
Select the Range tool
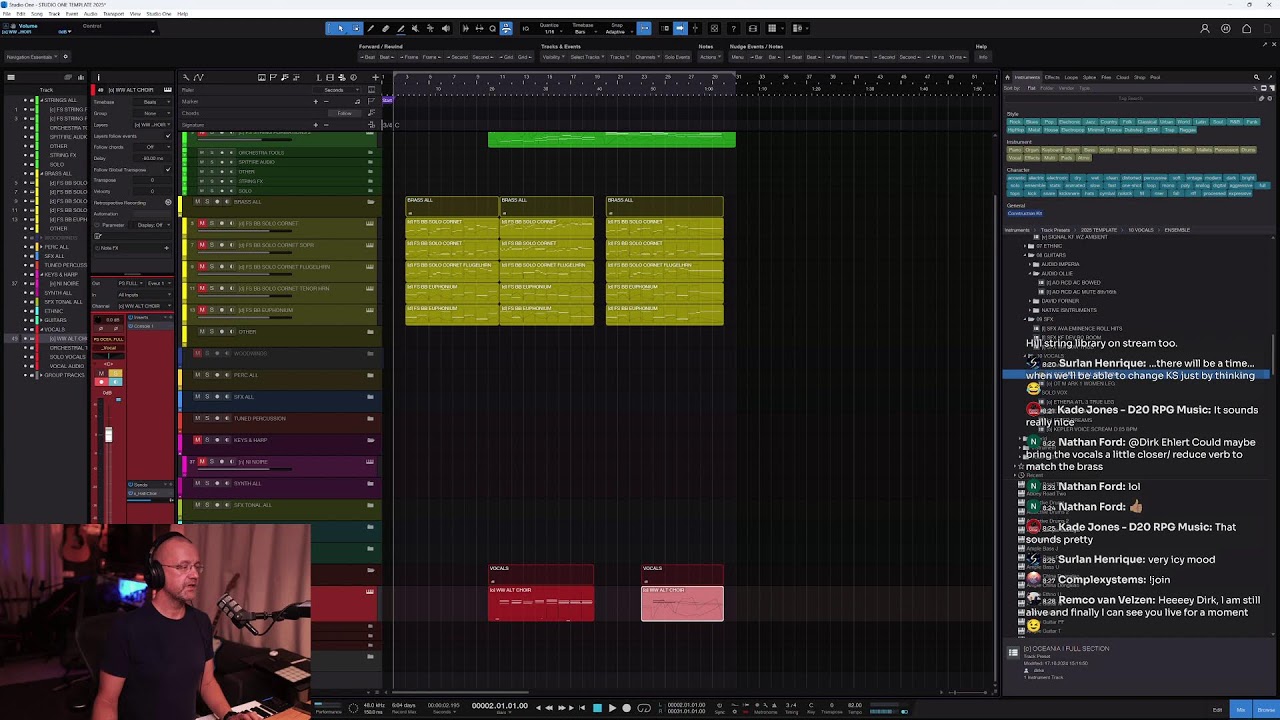[x=355, y=28]
